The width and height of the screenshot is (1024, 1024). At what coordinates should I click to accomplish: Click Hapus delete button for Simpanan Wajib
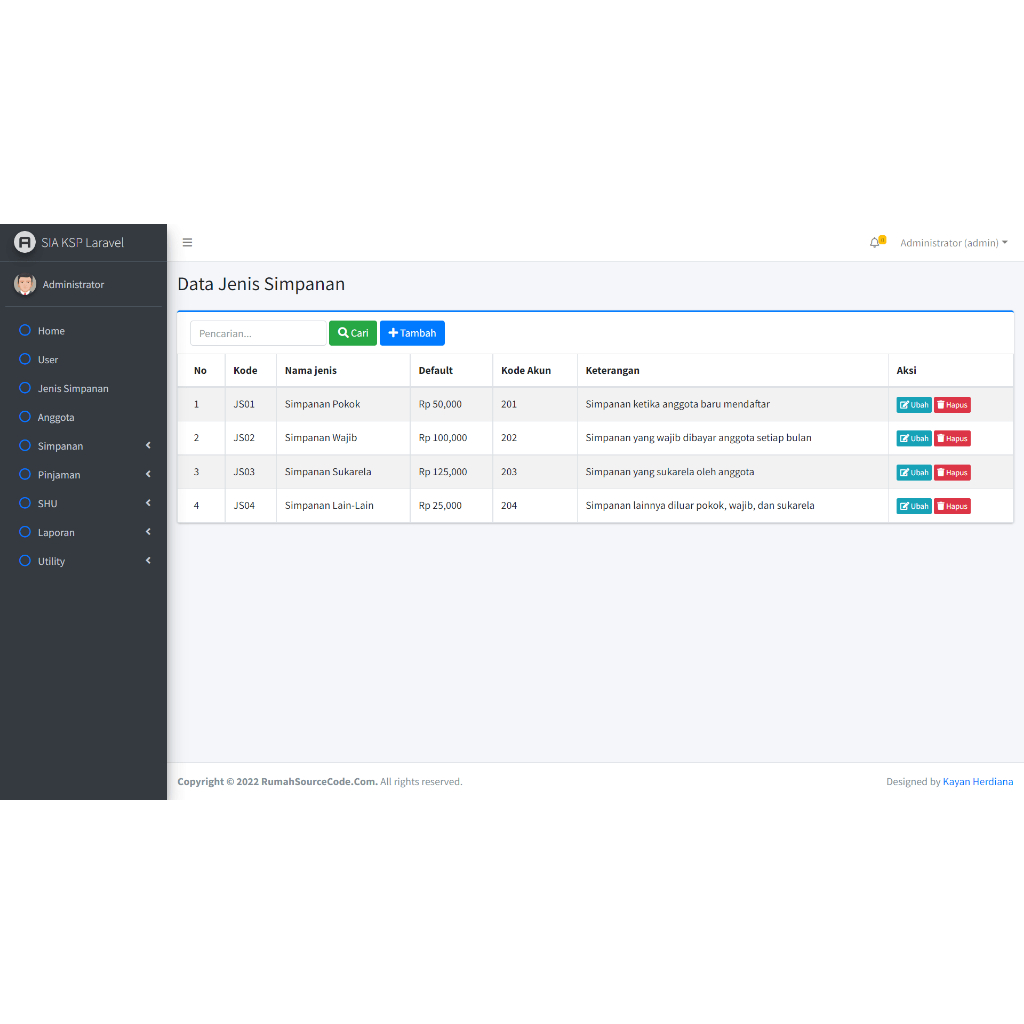952,438
